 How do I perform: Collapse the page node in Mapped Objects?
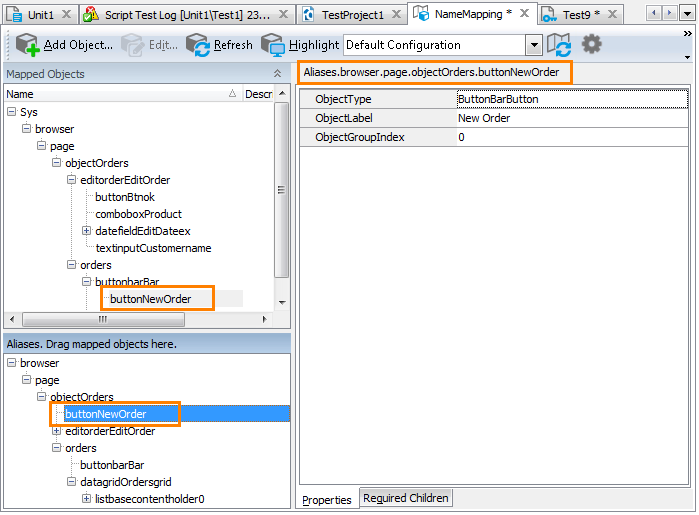click(x=41, y=145)
